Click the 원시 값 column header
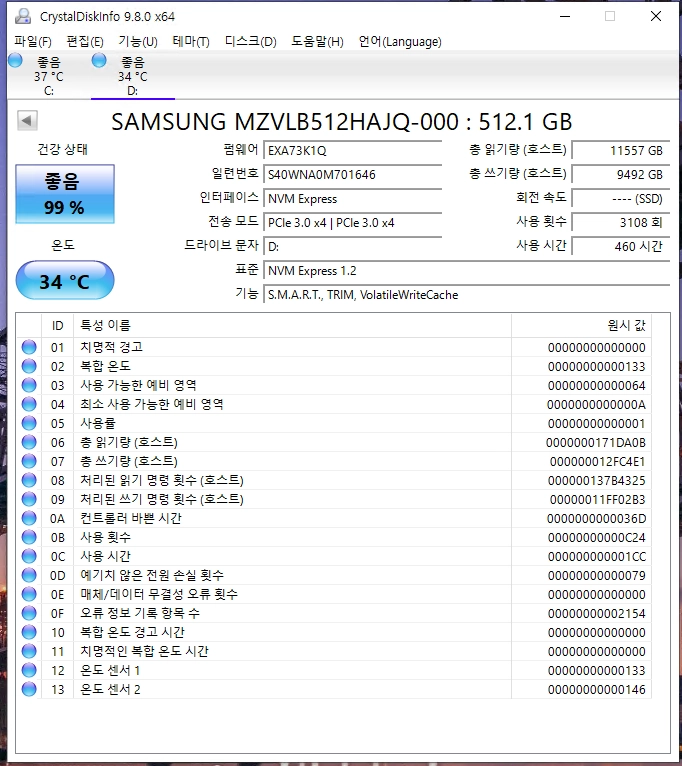Viewport: 682px width, 766px height. tap(581, 325)
